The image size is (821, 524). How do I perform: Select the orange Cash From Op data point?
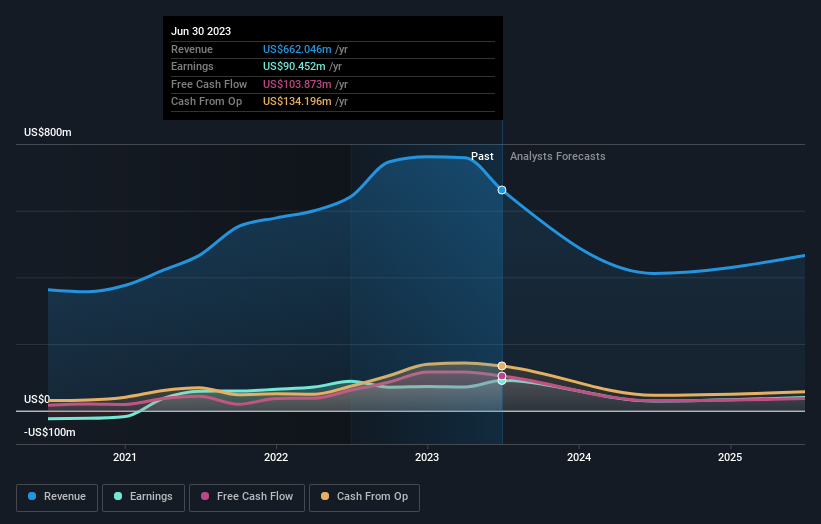[x=502, y=366]
